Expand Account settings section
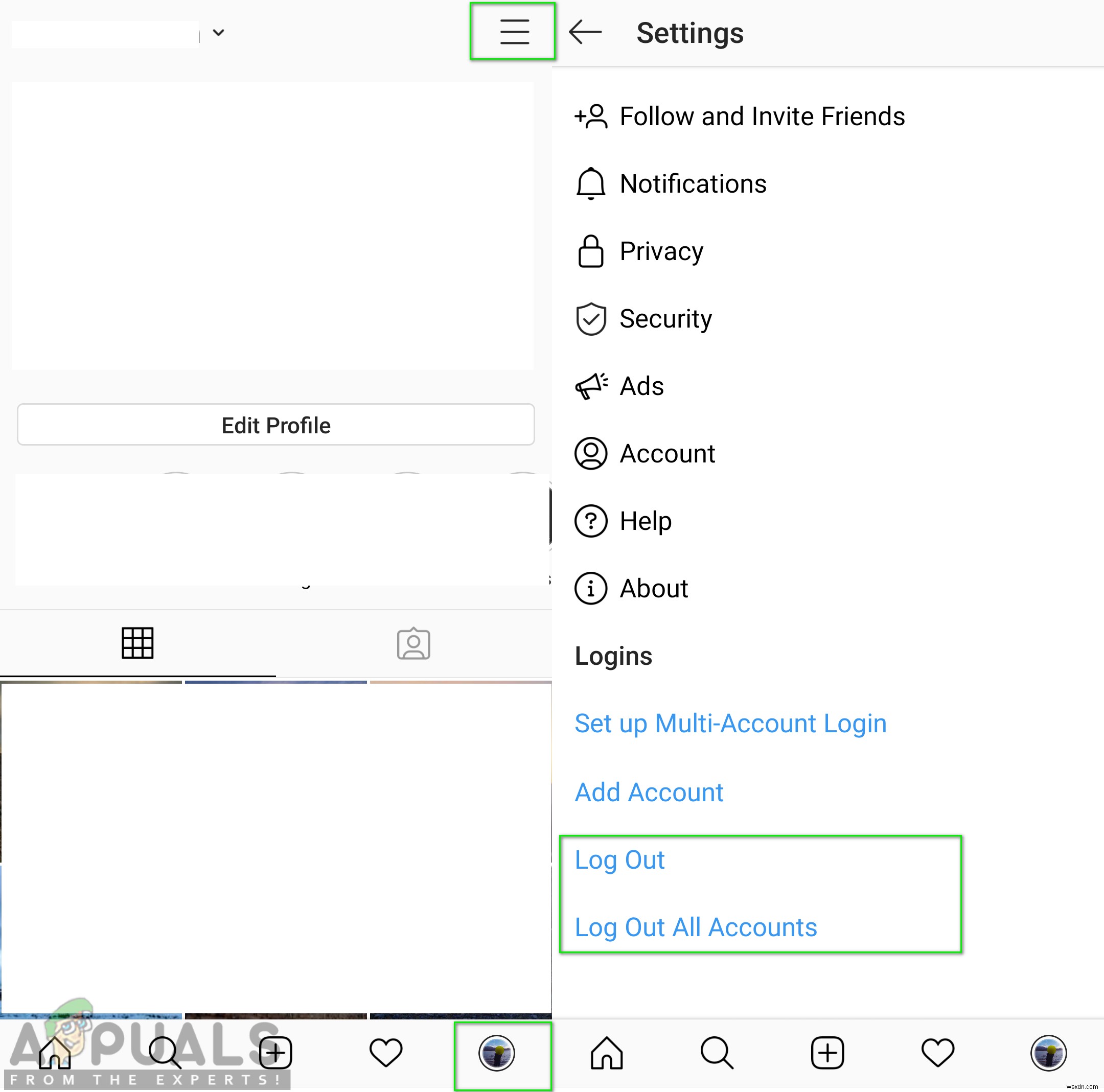This screenshot has height=1092, width=1104. pyautogui.click(x=666, y=453)
